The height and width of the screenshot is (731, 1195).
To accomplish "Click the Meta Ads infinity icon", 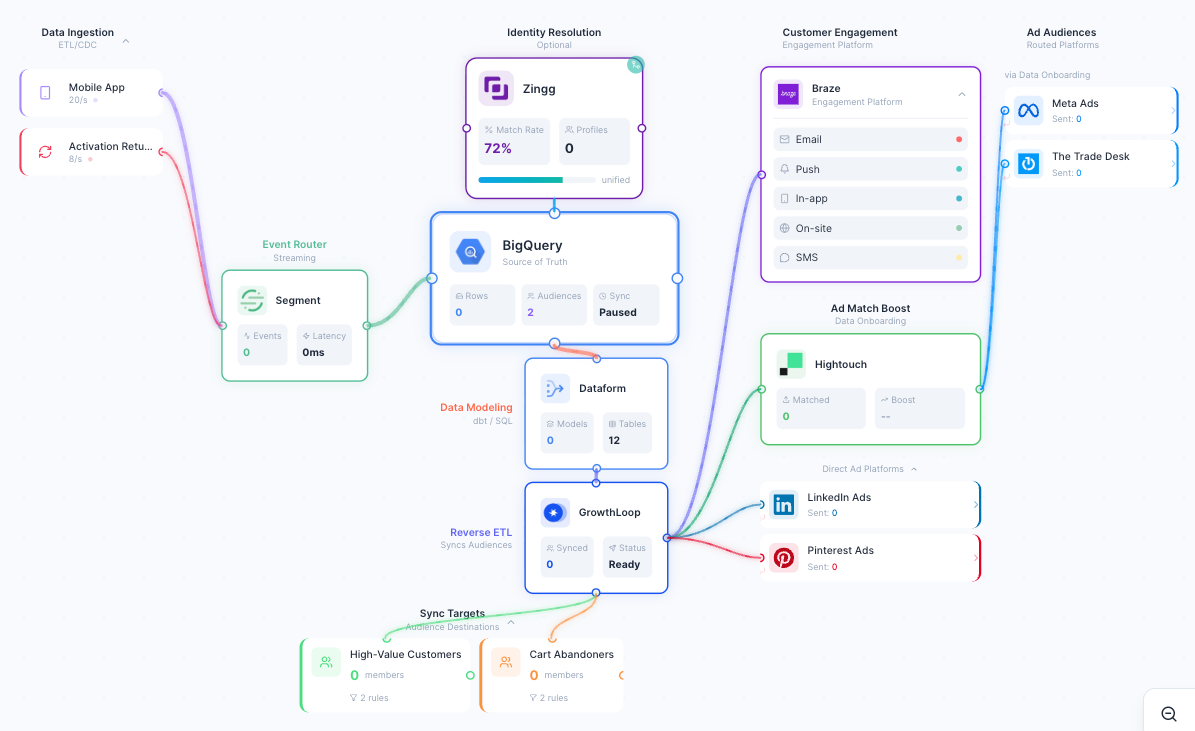I will pyautogui.click(x=1028, y=110).
